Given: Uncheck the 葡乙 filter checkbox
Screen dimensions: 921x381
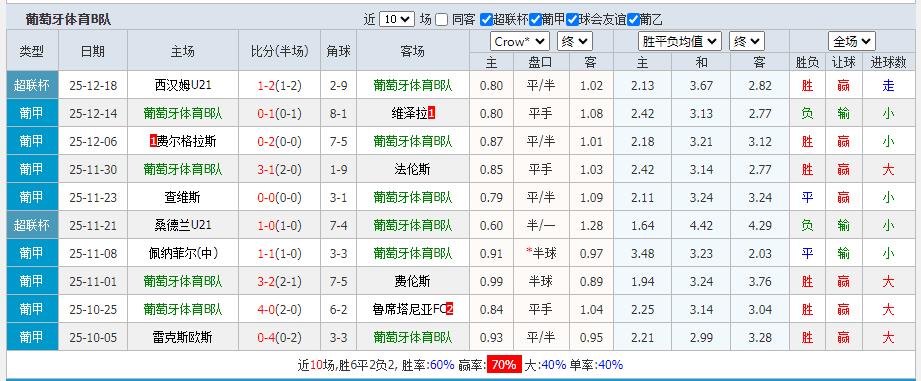Looking at the screenshot, I should click(633, 19).
